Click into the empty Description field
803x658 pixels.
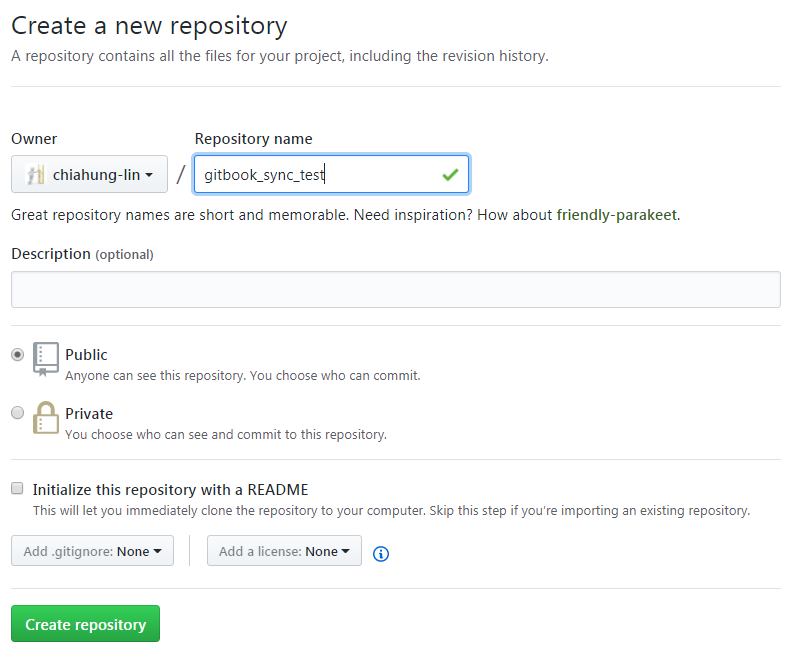tap(395, 290)
